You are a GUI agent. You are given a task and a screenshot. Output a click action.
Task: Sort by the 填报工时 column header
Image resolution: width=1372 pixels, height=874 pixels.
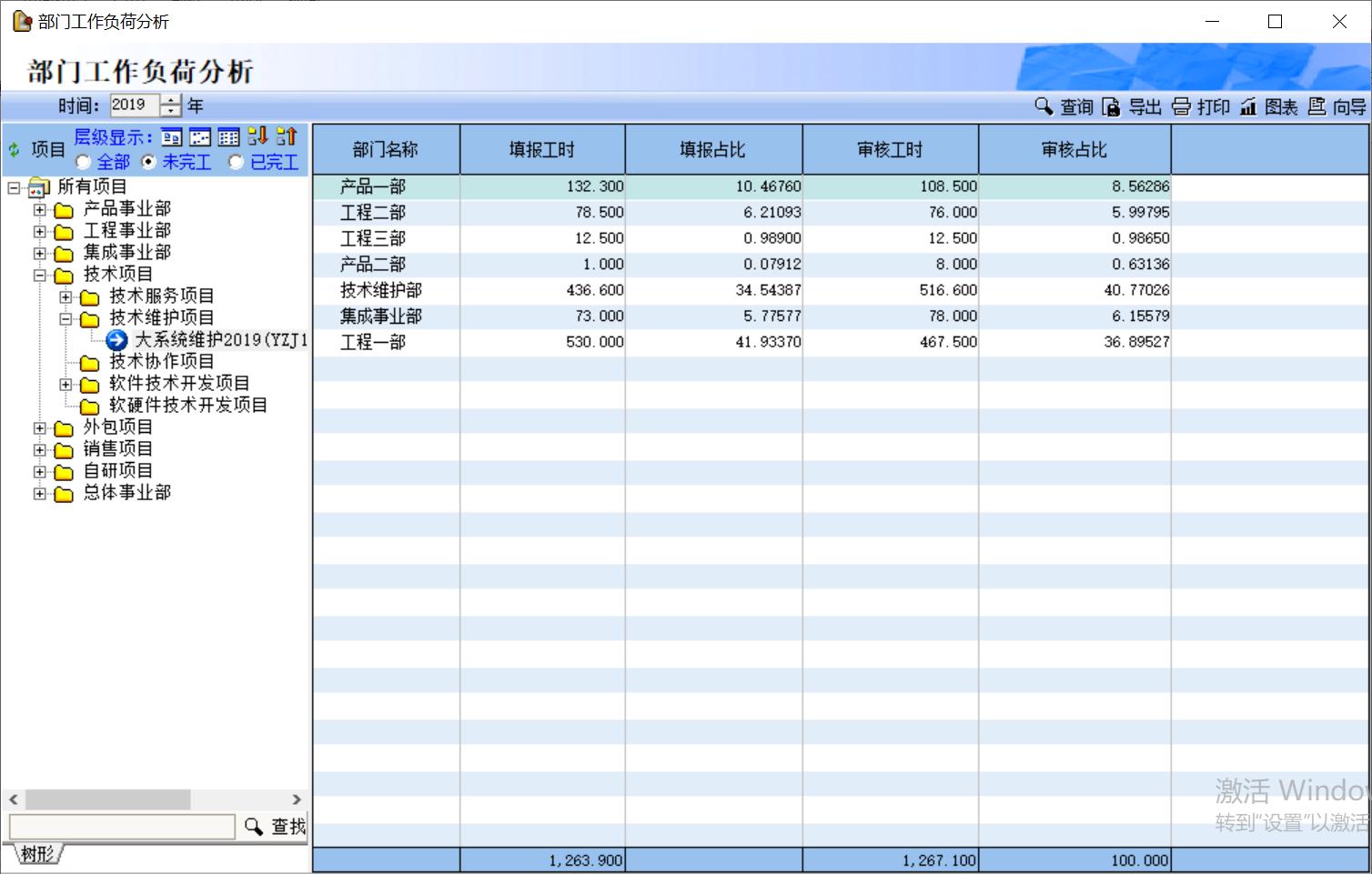click(x=542, y=150)
